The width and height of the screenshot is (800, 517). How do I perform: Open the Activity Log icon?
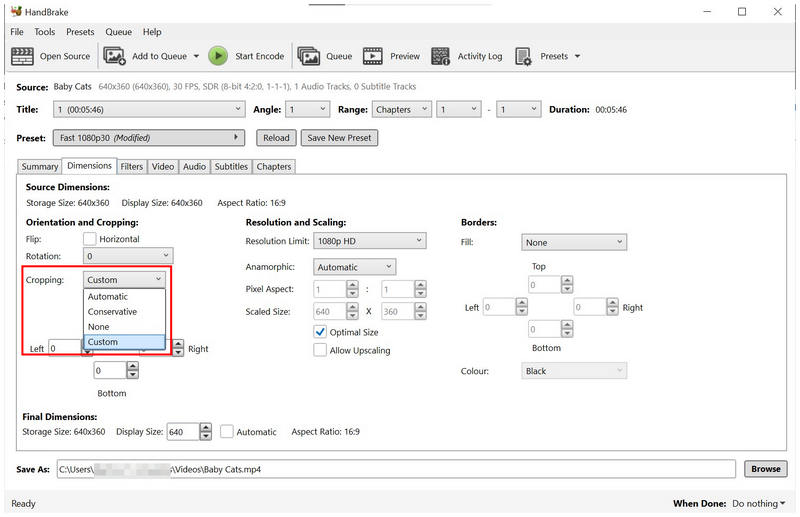[440, 56]
